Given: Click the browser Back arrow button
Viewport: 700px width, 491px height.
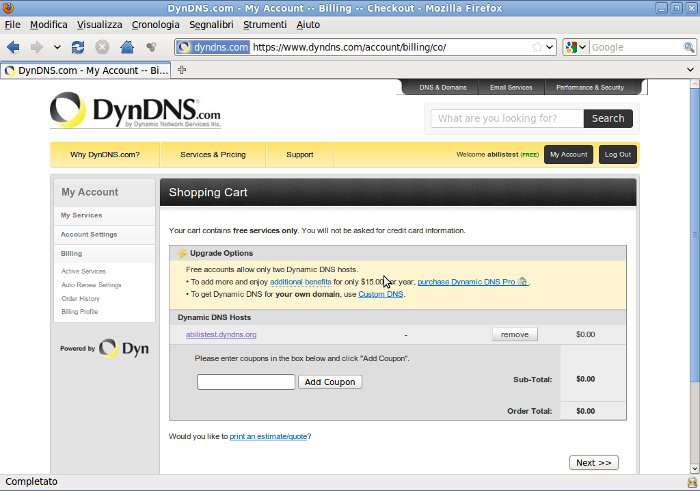Looking at the screenshot, I should tap(13, 47).
